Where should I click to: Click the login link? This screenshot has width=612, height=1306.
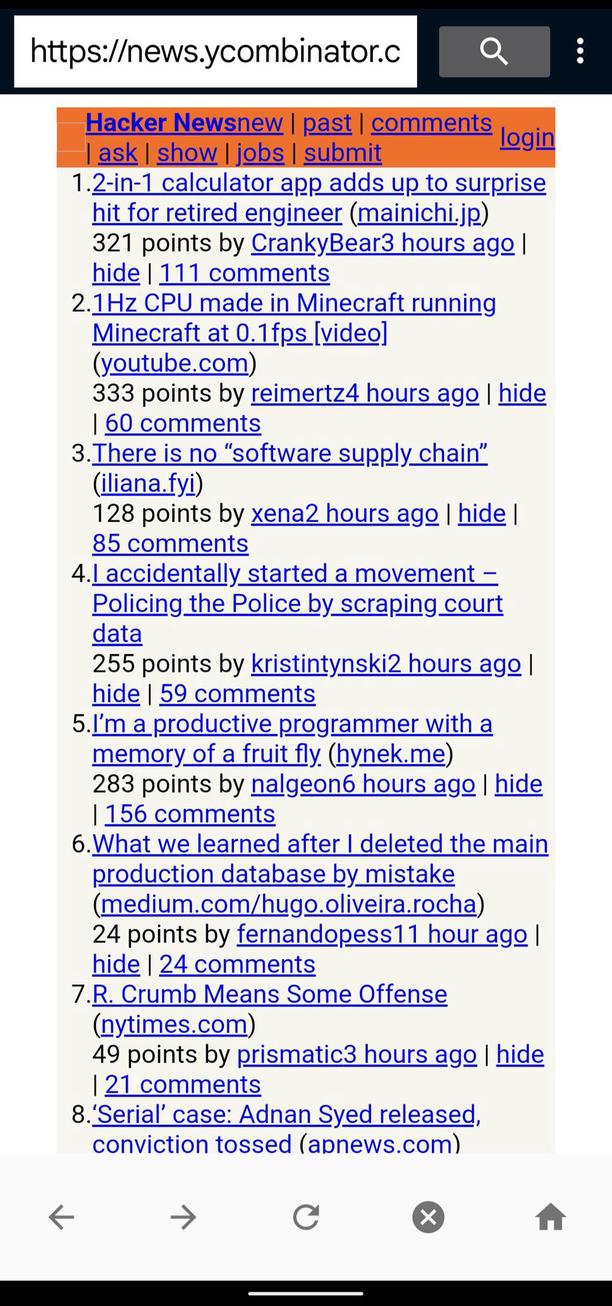click(527, 137)
